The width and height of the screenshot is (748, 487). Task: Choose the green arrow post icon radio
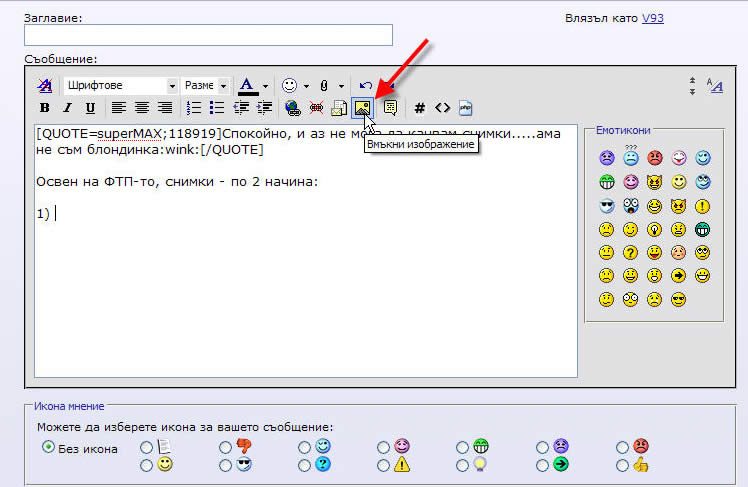click(542, 466)
